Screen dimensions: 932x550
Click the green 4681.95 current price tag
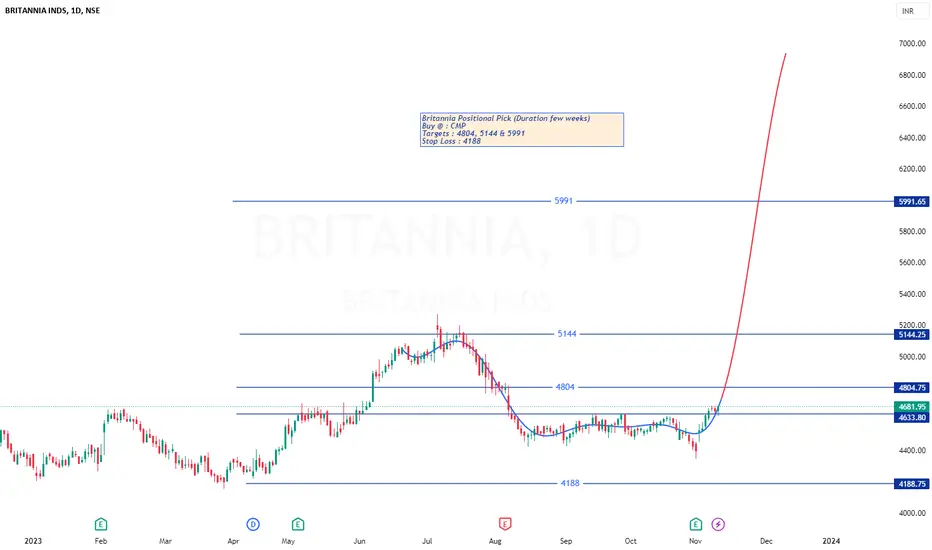click(911, 407)
